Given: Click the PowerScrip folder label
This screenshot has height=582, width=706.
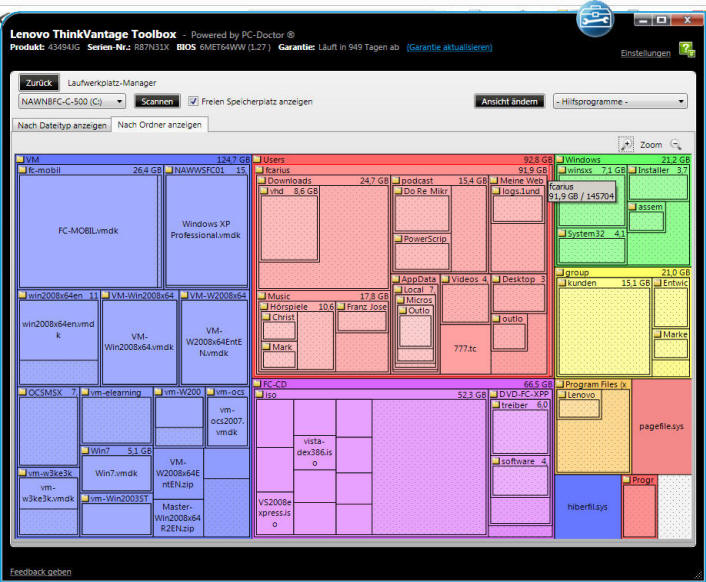Looking at the screenshot, I should point(425,239).
